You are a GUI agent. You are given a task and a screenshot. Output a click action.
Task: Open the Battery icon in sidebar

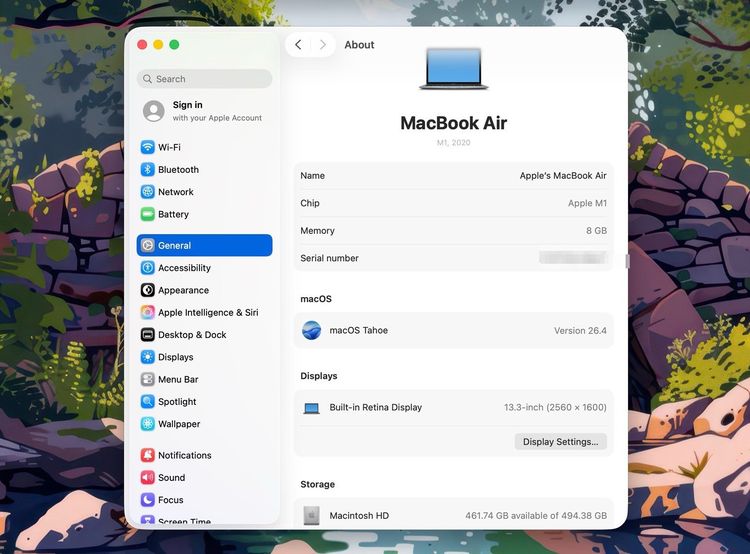coord(148,214)
